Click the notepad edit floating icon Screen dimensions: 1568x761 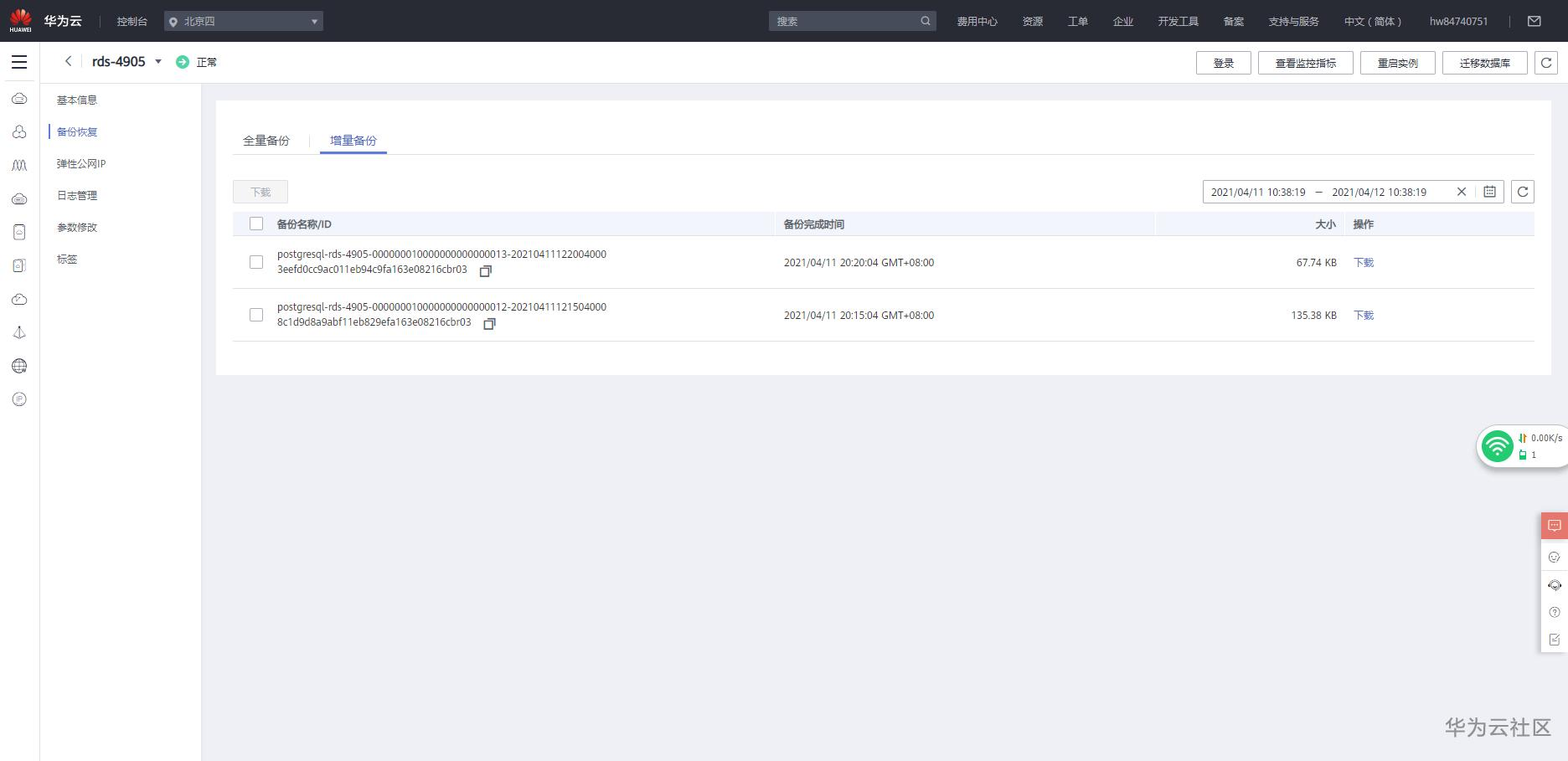1555,640
